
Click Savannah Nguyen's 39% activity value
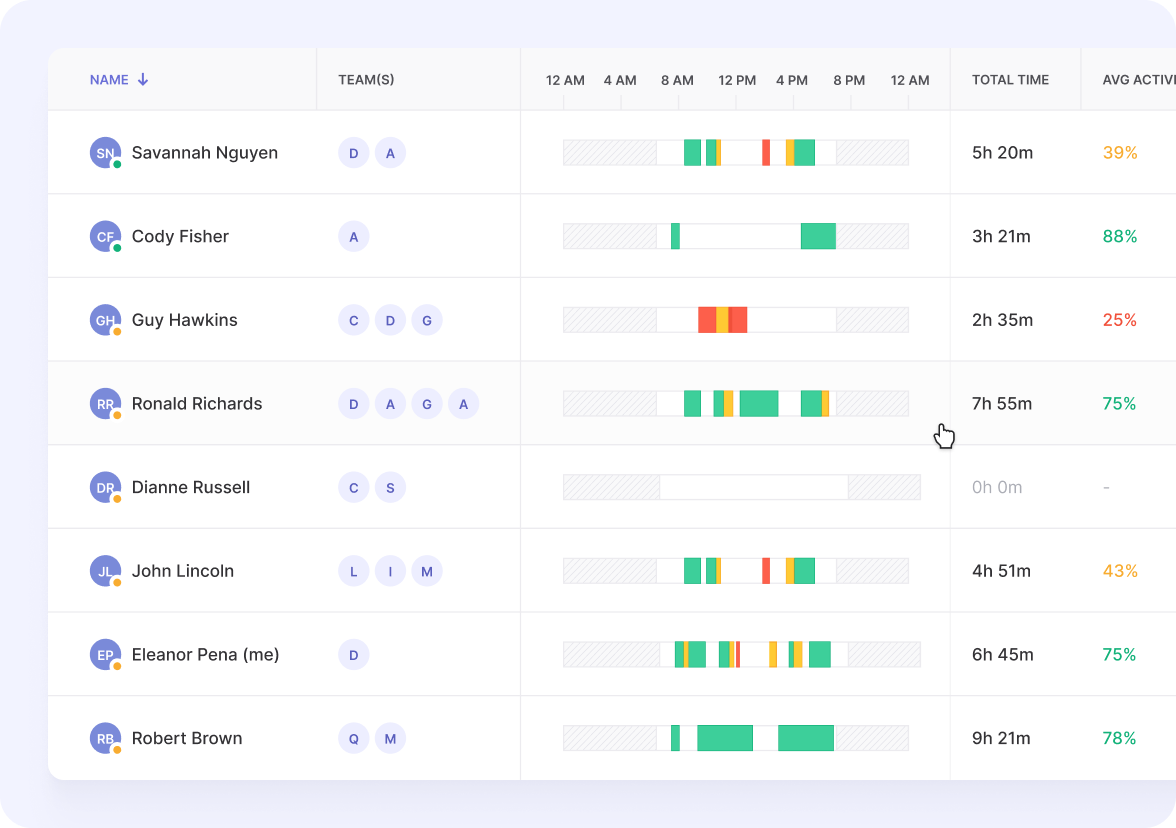point(1120,153)
